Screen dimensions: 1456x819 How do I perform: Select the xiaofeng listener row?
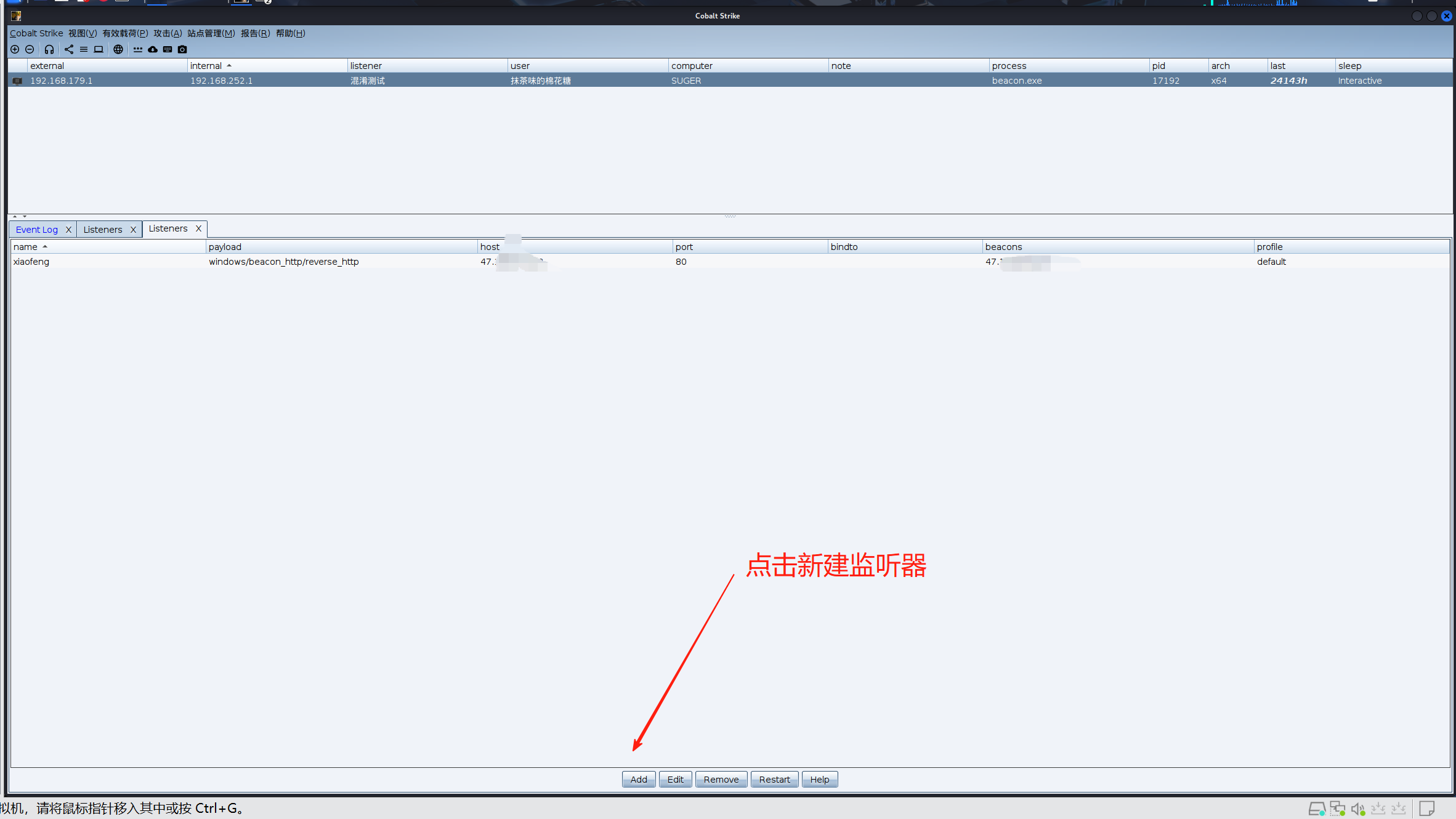730,262
